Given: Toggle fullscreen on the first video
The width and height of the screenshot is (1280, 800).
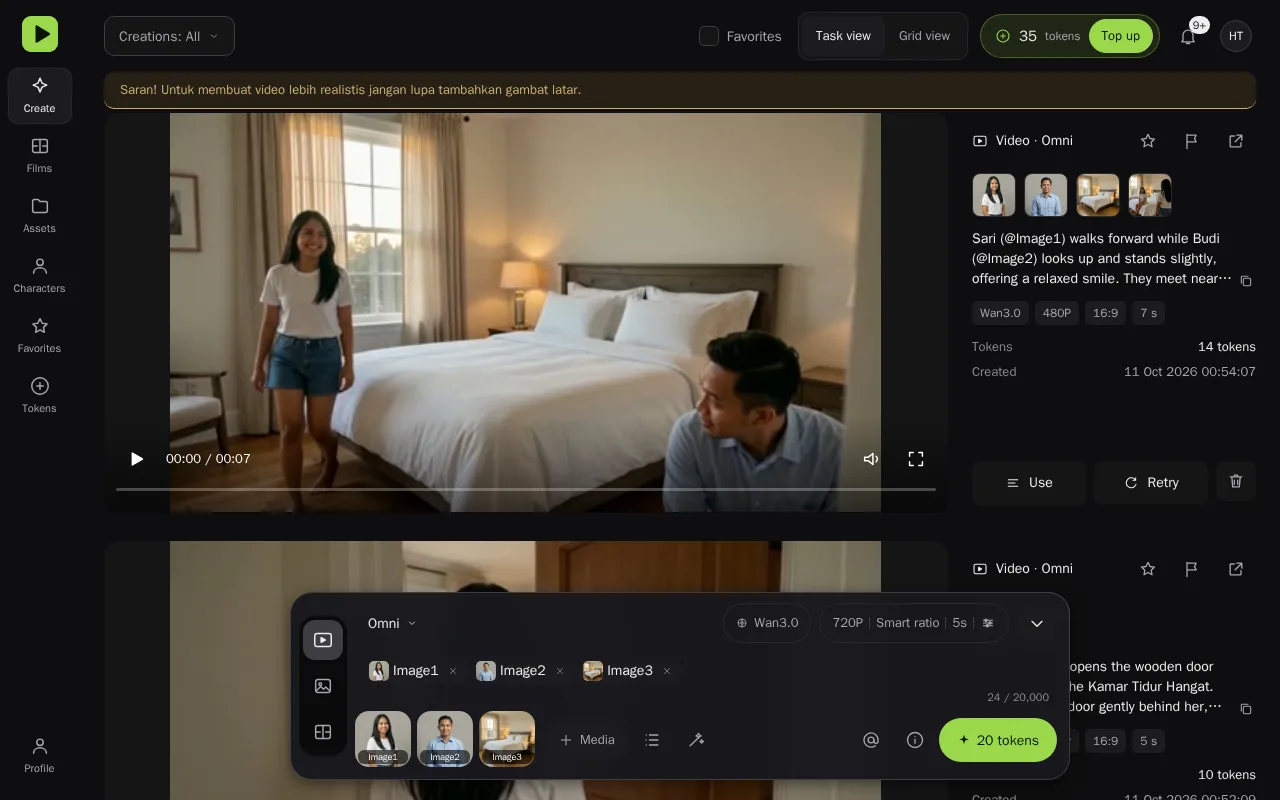Looking at the screenshot, I should (916, 459).
